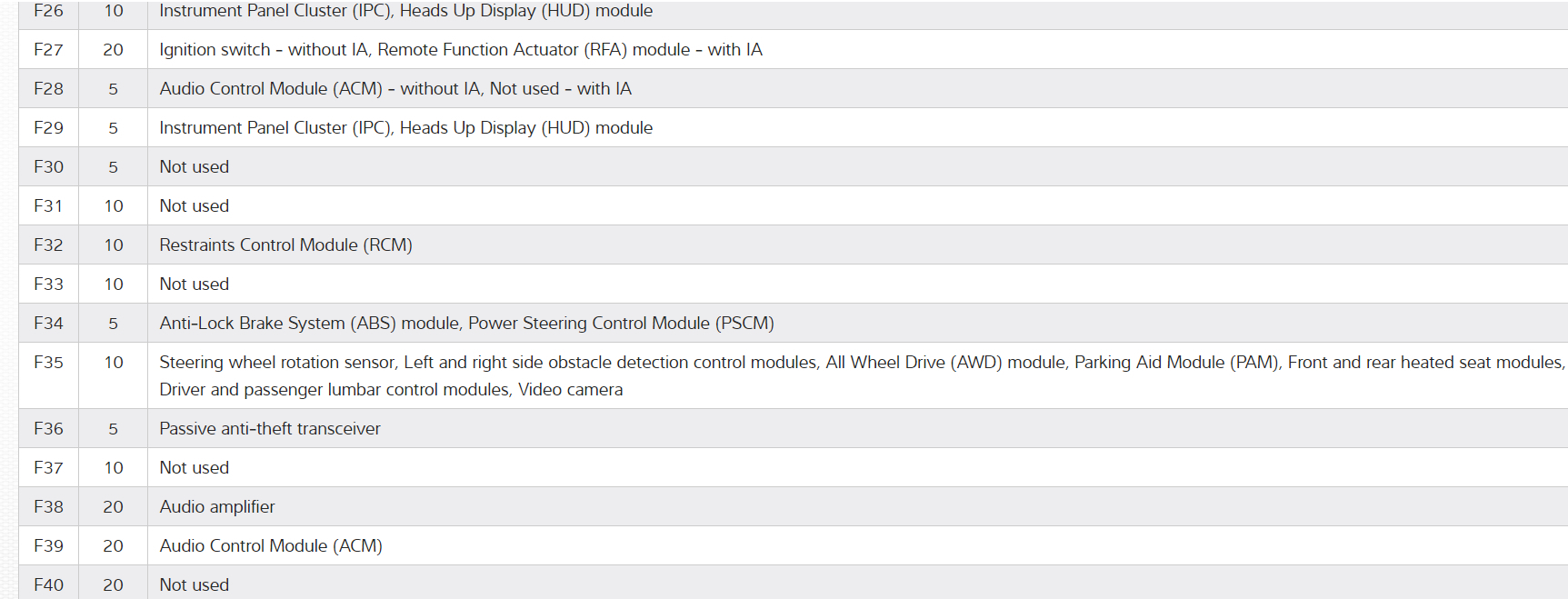Click the amperage value in the F38 row
This screenshot has height=599, width=1568.
coord(113,507)
